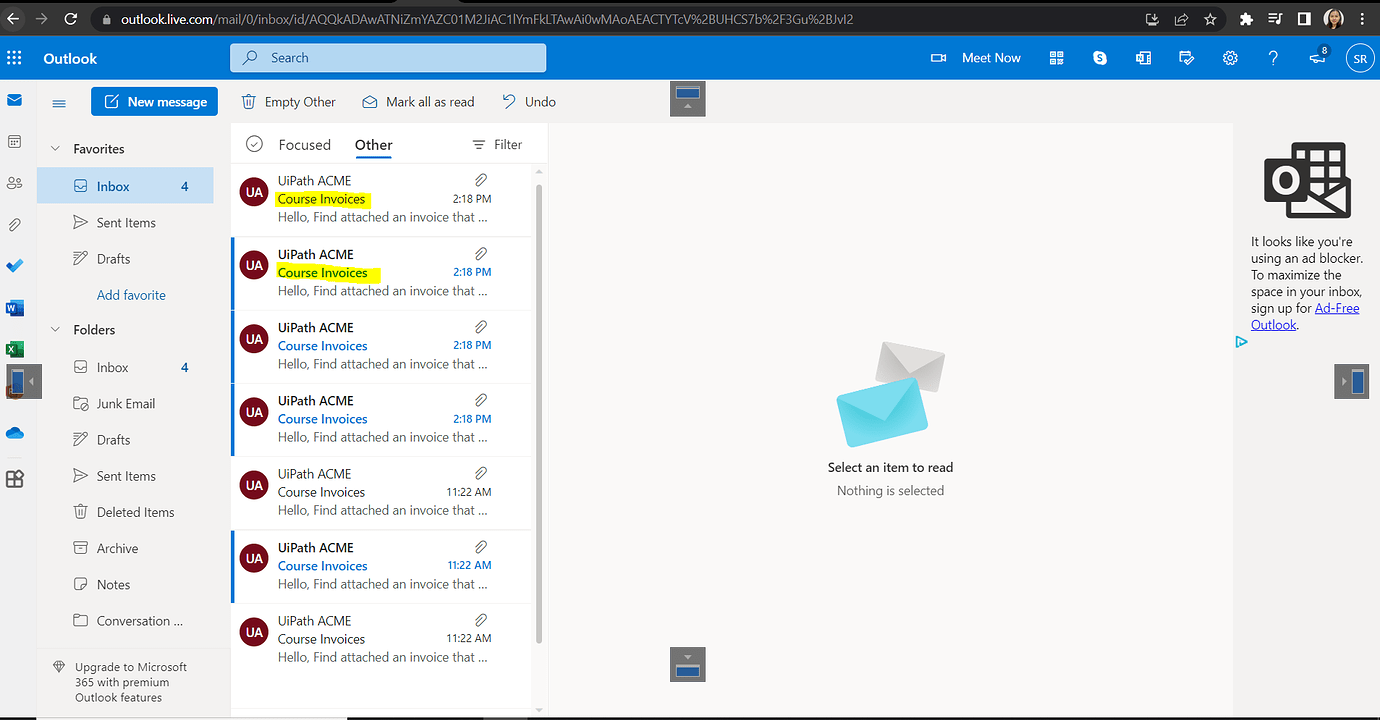This screenshot has width=1380, height=720.
Task: Open the People app icon
Action: tap(14, 181)
